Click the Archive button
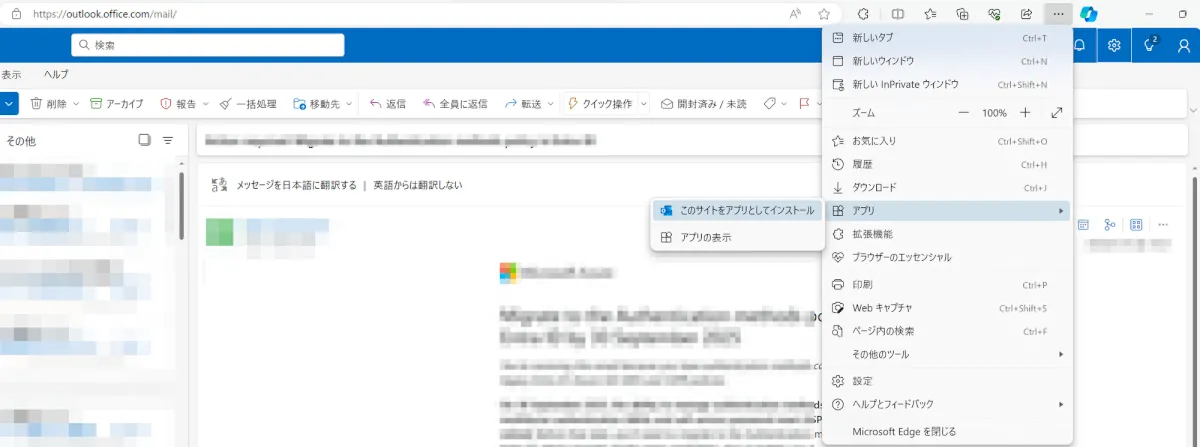Image resolution: width=1200 pixels, height=447 pixels. [x=116, y=103]
